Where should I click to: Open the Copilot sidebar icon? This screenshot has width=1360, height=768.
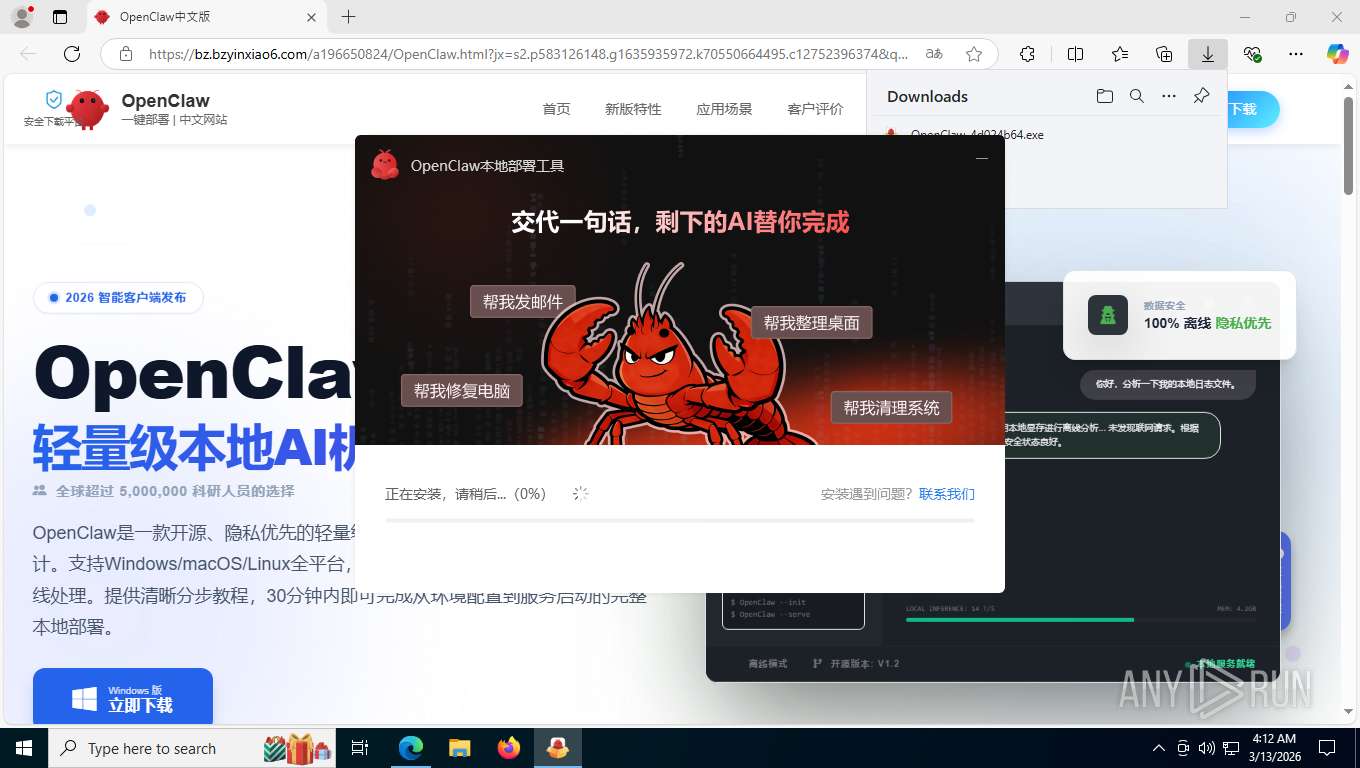pos(1338,54)
